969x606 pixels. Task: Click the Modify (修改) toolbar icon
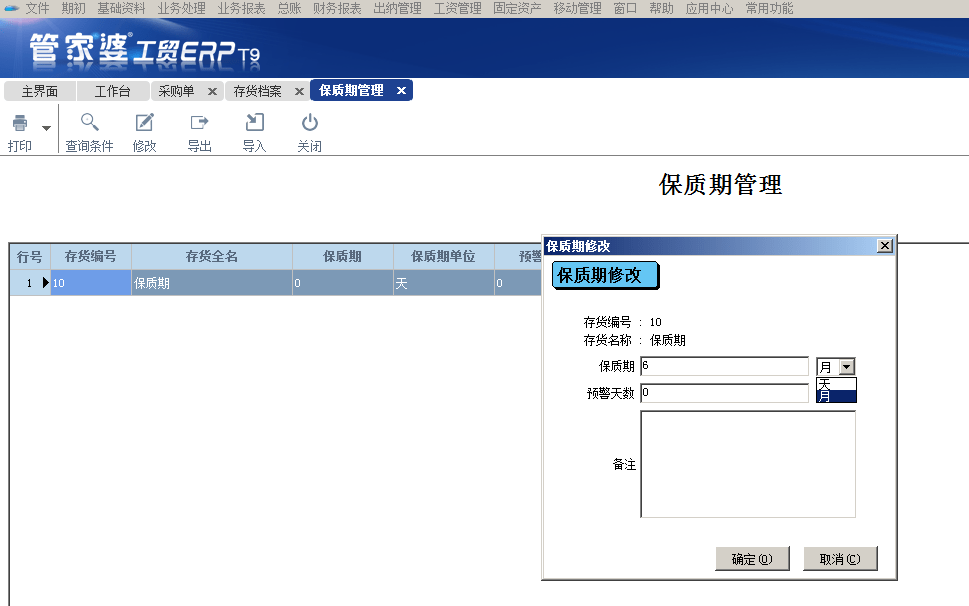tap(145, 124)
